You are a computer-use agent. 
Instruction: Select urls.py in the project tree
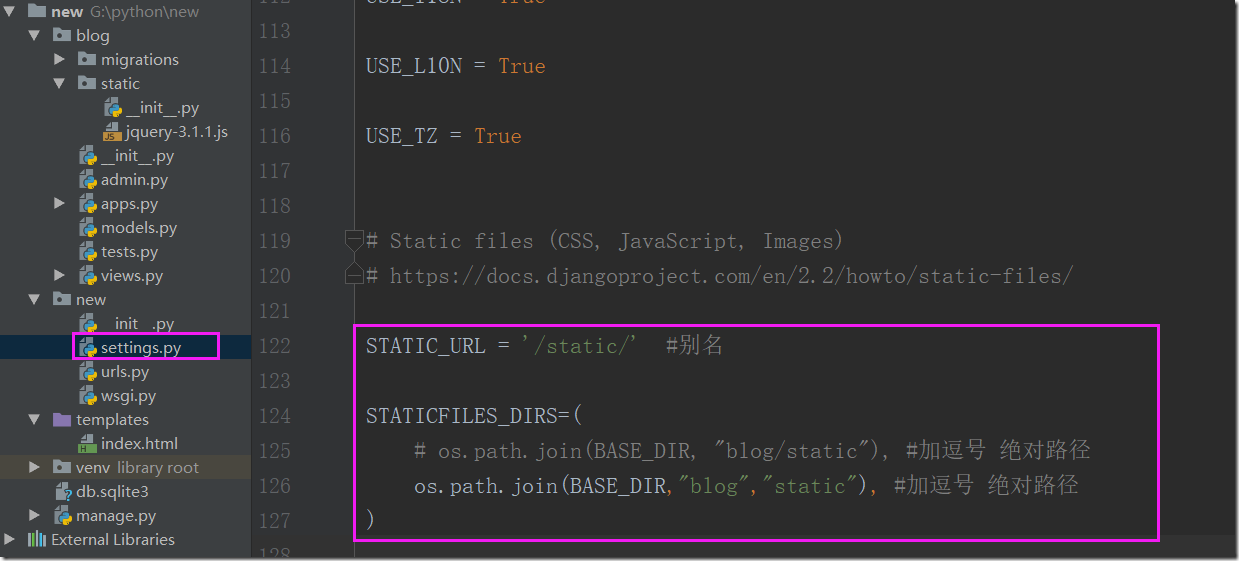[x=125, y=372]
